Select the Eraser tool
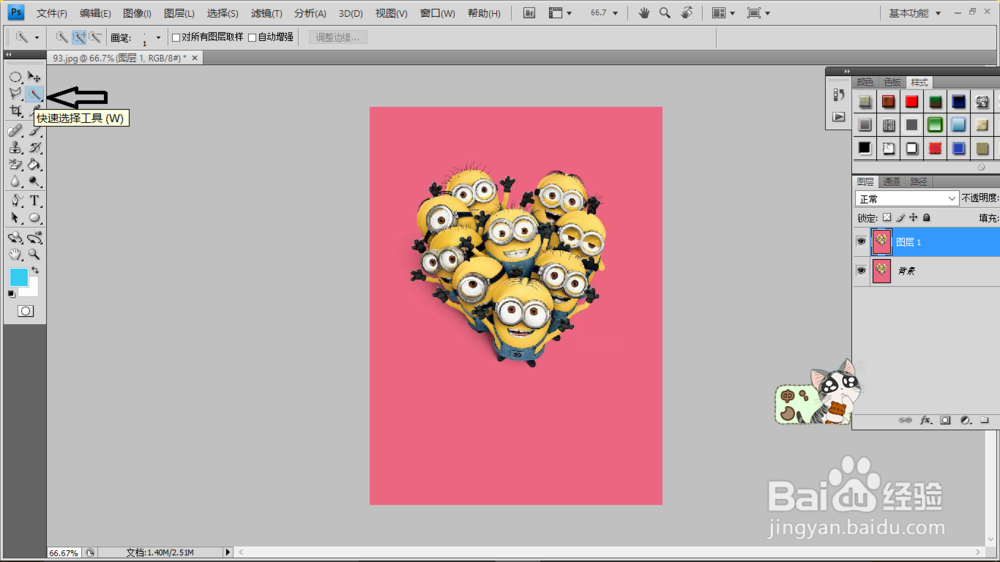 tap(15, 165)
